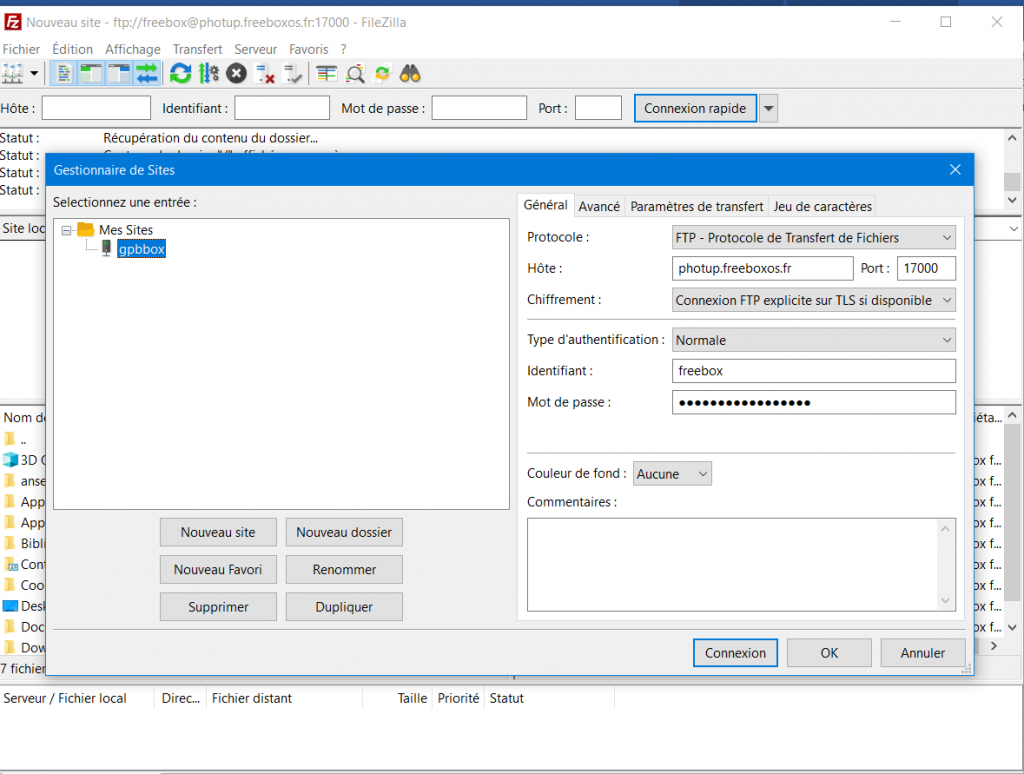Open the Protocole dropdown

pos(814,238)
